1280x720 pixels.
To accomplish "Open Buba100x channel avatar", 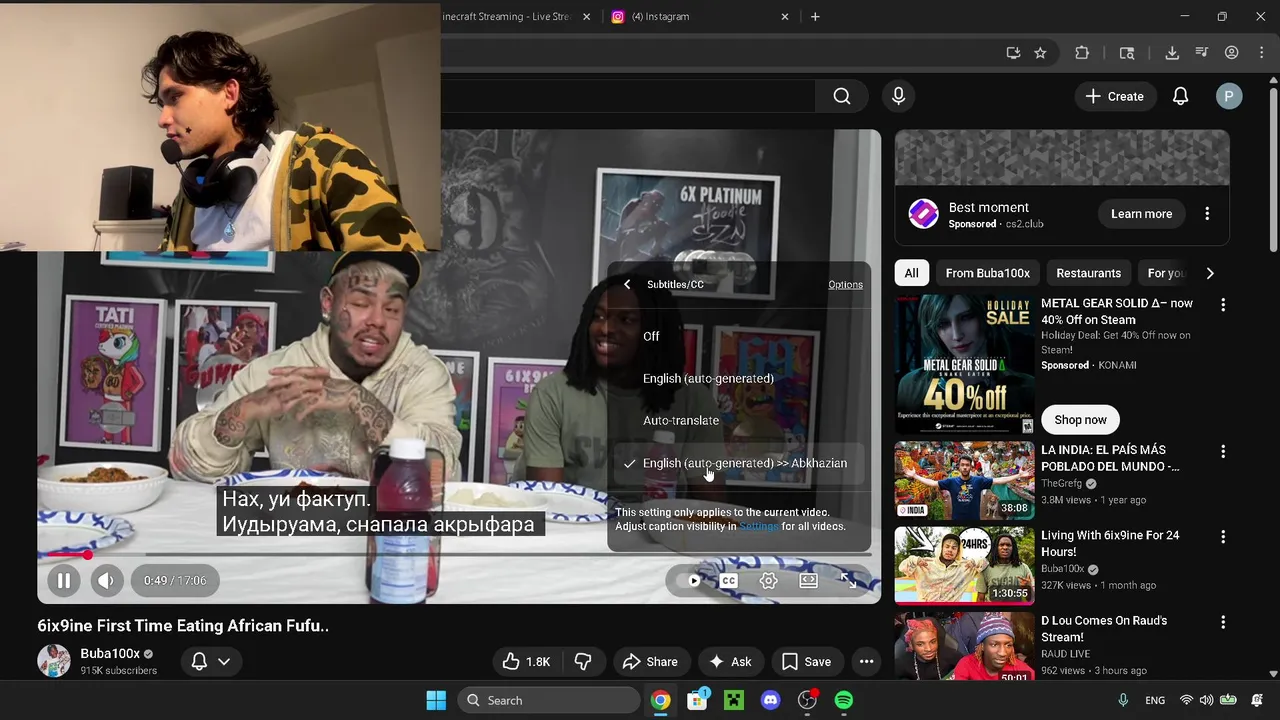I will click(54, 661).
